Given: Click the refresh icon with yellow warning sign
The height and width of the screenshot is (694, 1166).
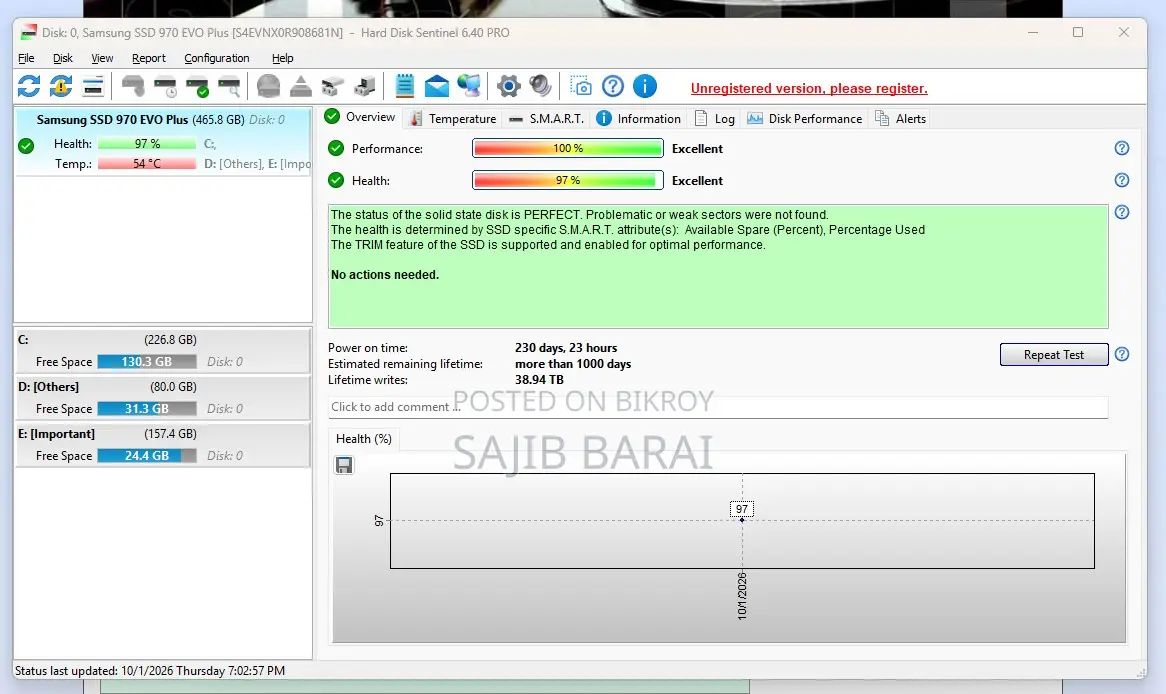Looking at the screenshot, I should 61,86.
